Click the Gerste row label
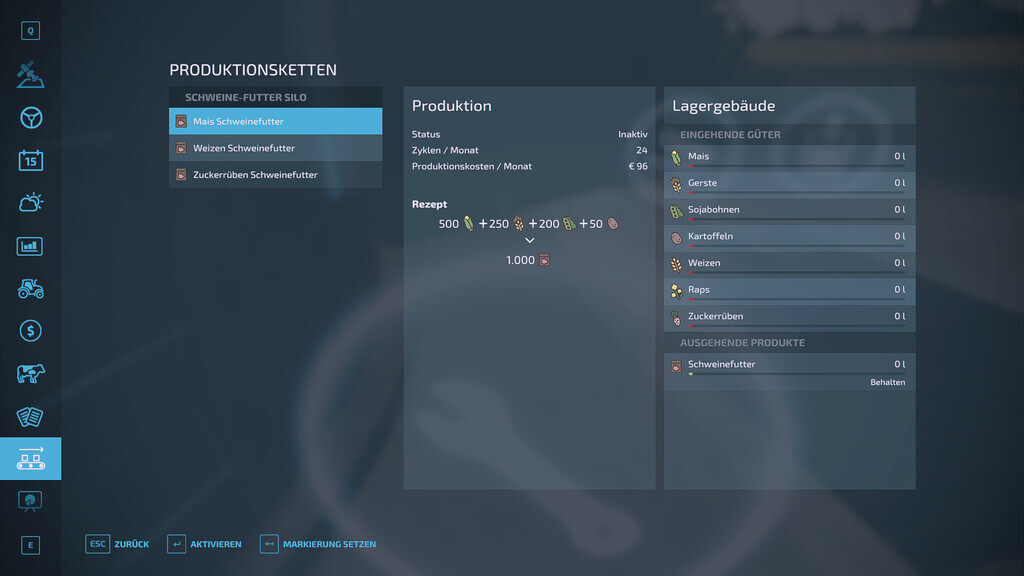 coord(702,183)
